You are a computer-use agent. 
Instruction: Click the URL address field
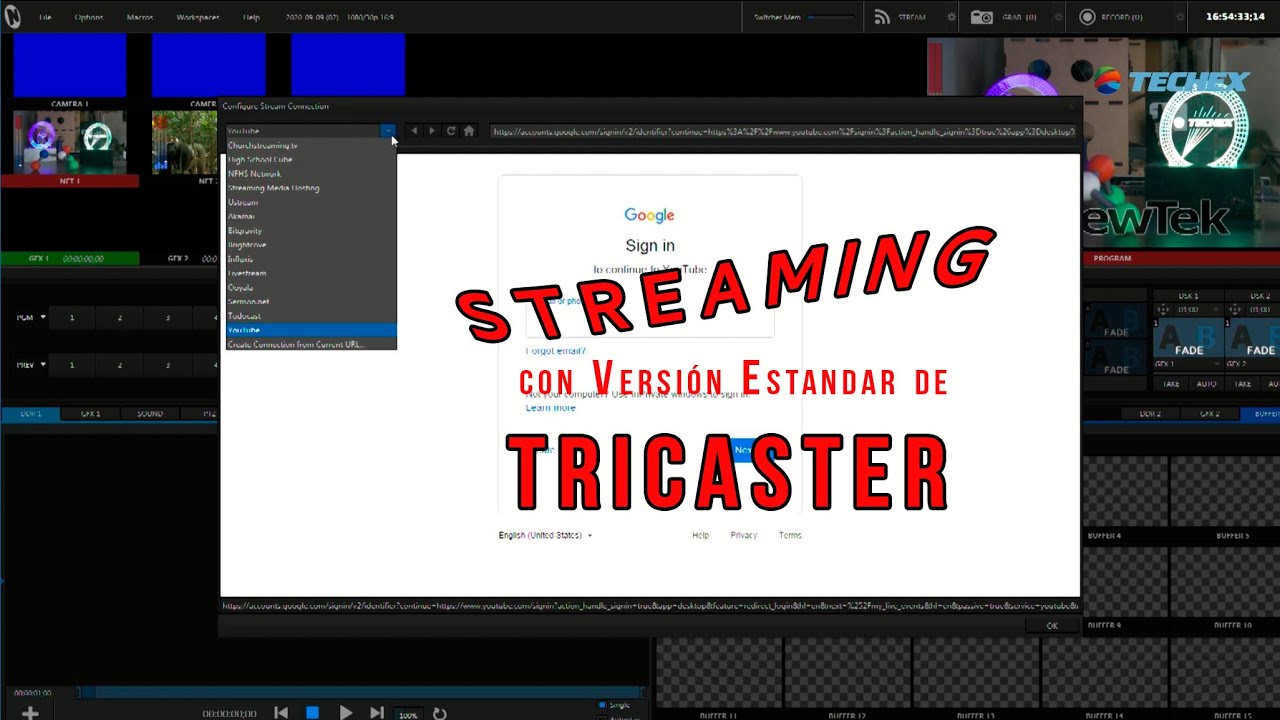(783, 131)
